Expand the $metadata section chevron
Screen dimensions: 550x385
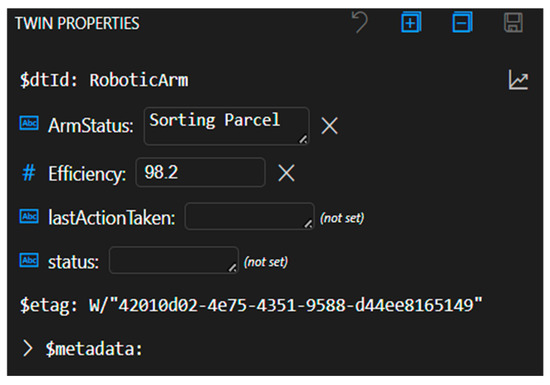click(x=27, y=349)
